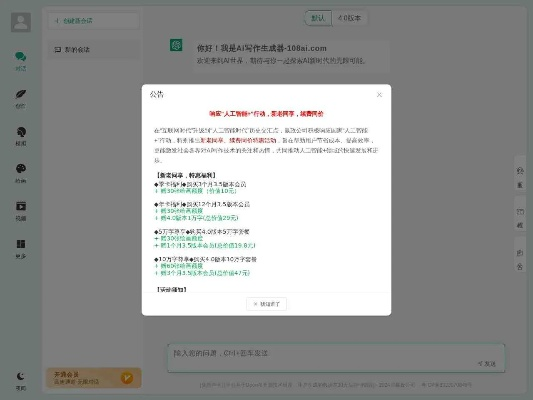Click the 年卡 12个月 3.5版本会员 line
The height and width of the screenshot is (400, 533).
pyautogui.click(x=202, y=204)
